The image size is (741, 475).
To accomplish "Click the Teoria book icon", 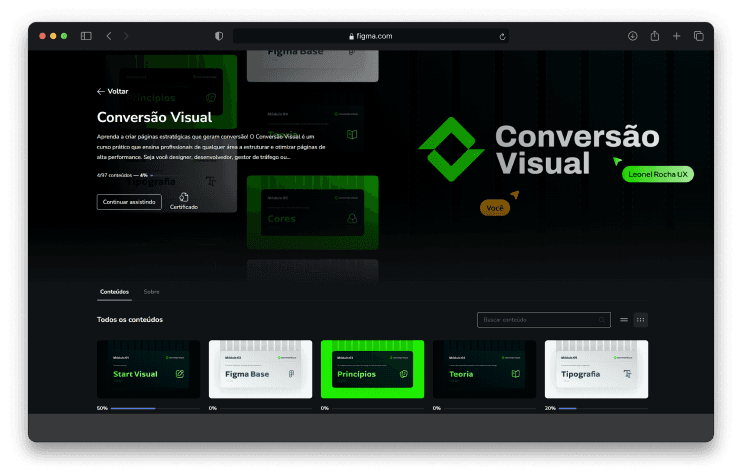I will coord(516,374).
